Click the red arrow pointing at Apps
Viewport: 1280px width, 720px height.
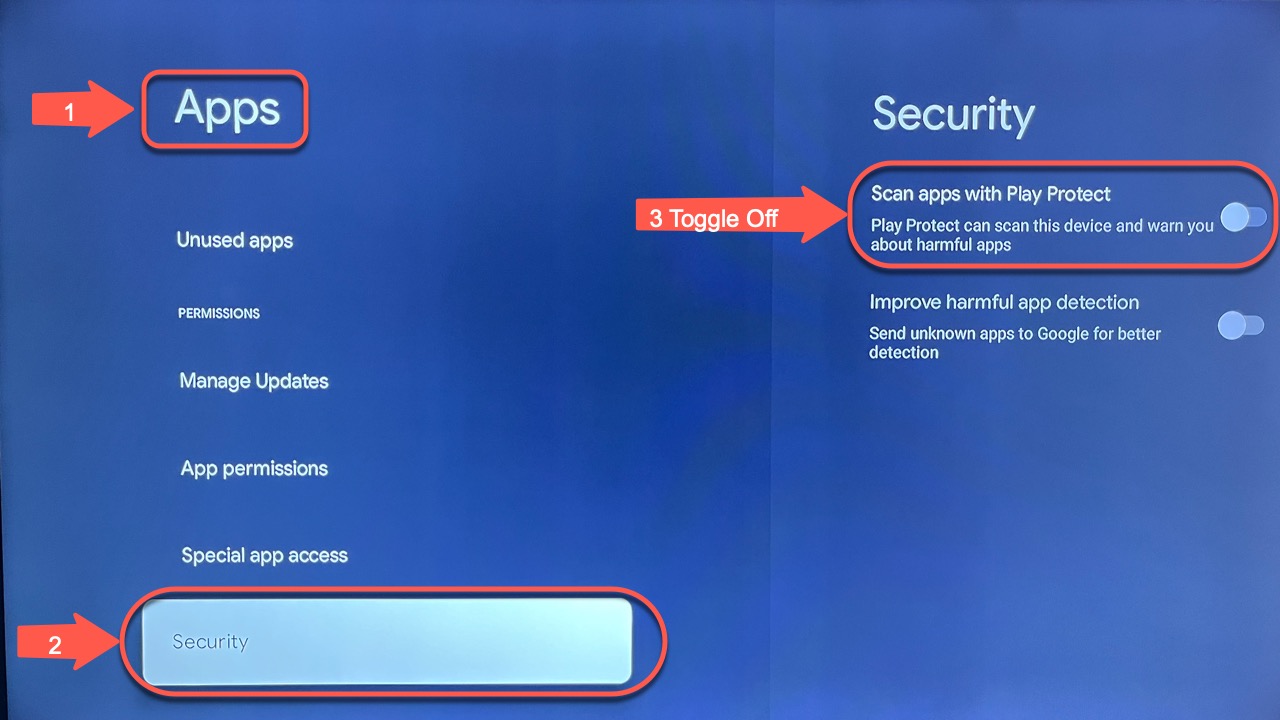[x=83, y=110]
